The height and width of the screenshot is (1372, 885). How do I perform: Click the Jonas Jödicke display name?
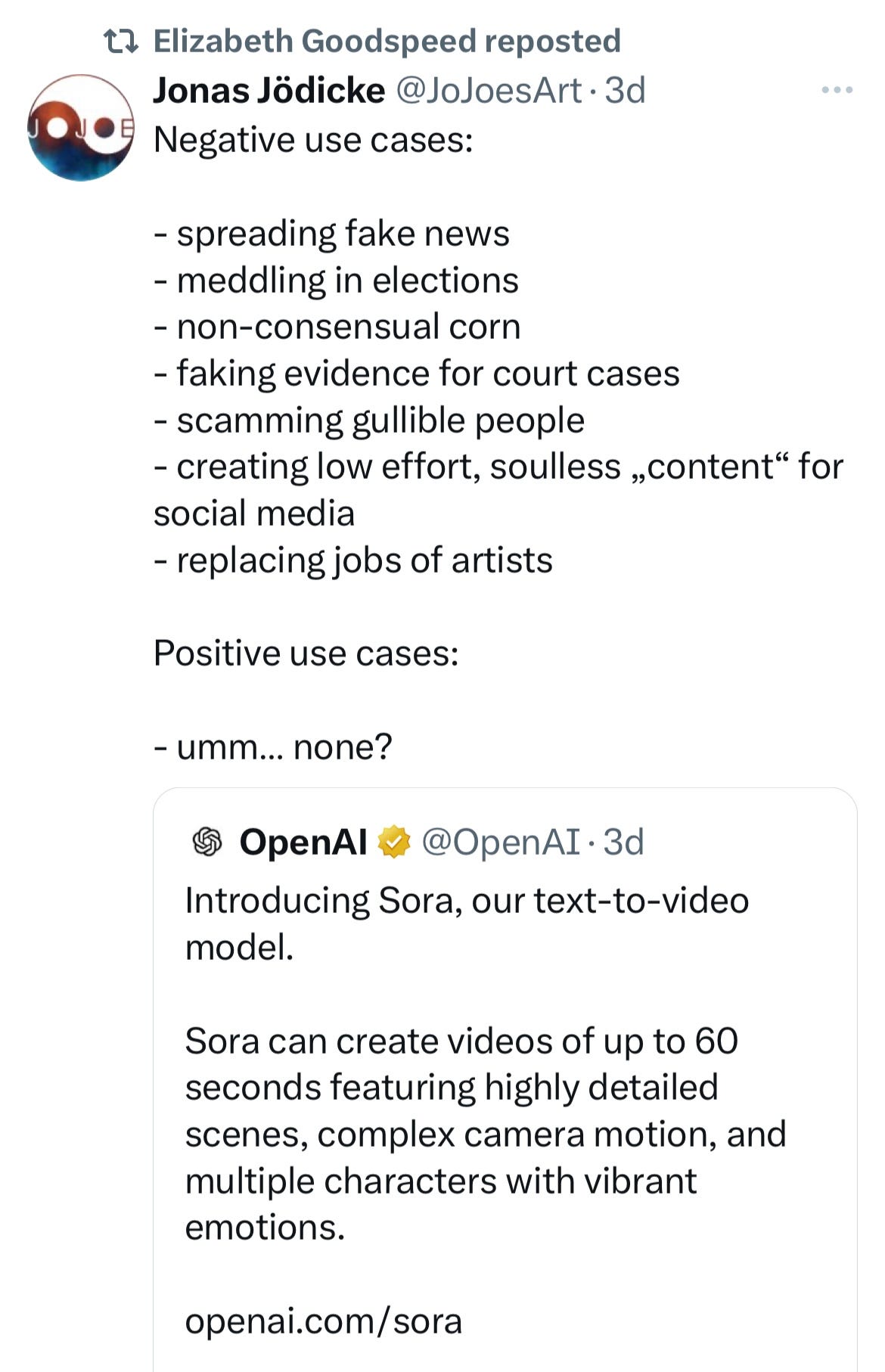click(x=269, y=91)
